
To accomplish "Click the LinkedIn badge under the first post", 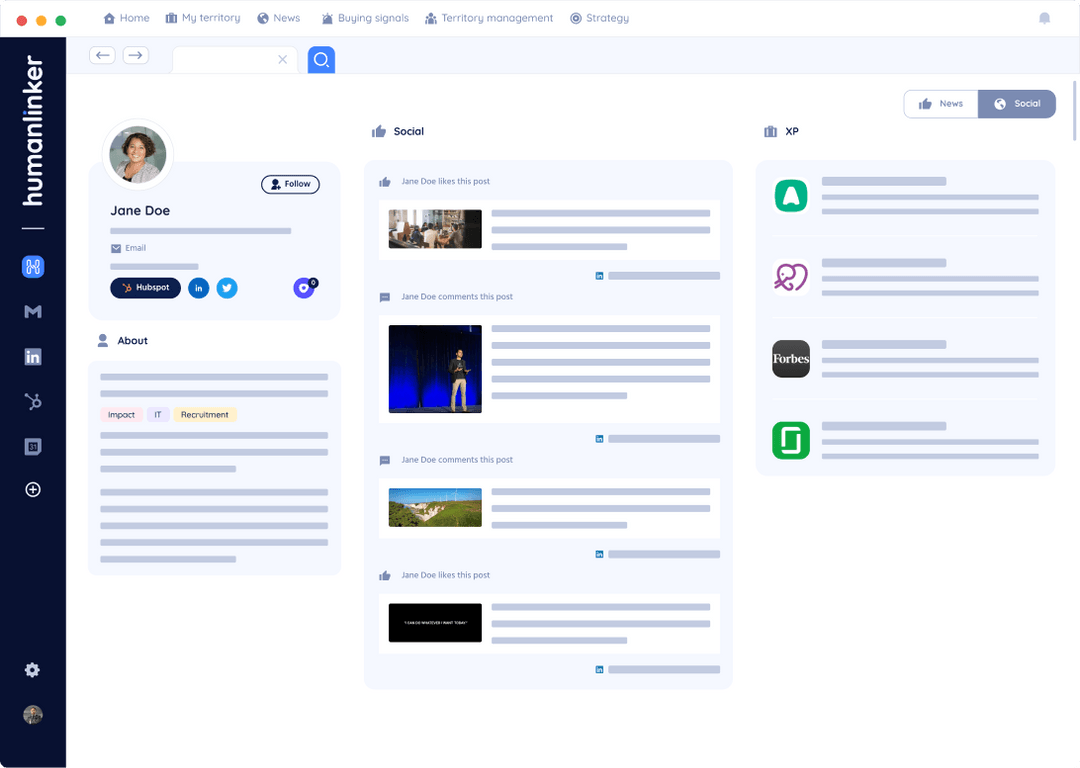I will [599, 273].
